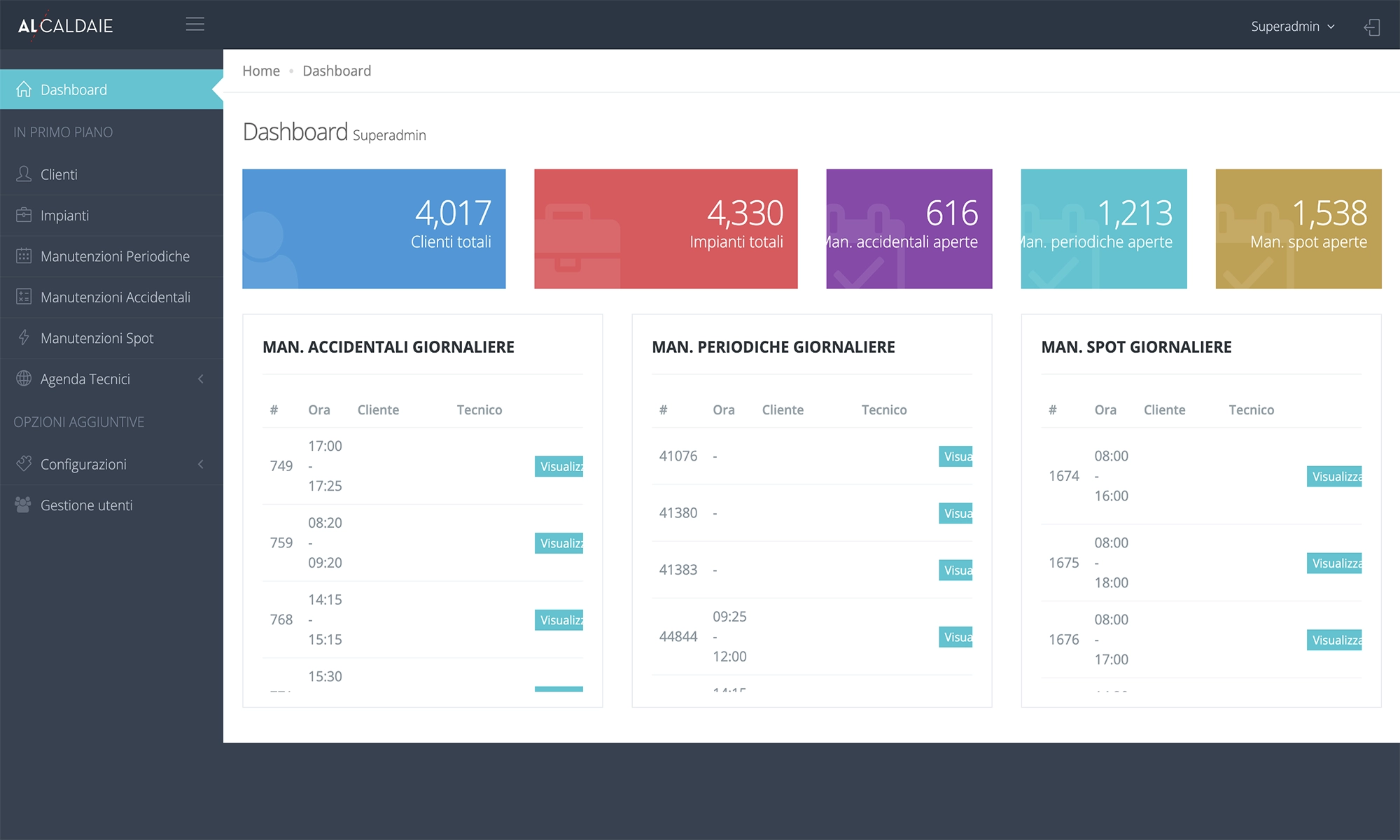The height and width of the screenshot is (840, 1400).
Task: Click the Manutenzioni Spot lightning icon
Action: coord(24,337)
